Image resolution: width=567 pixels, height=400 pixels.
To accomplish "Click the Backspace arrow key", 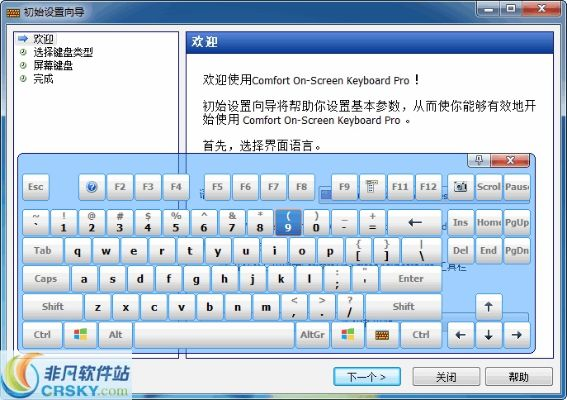I will tap(415, 222).
